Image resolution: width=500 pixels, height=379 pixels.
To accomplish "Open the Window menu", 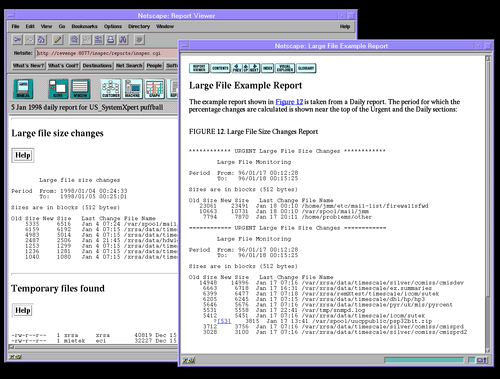I will (x=165, y=26).
